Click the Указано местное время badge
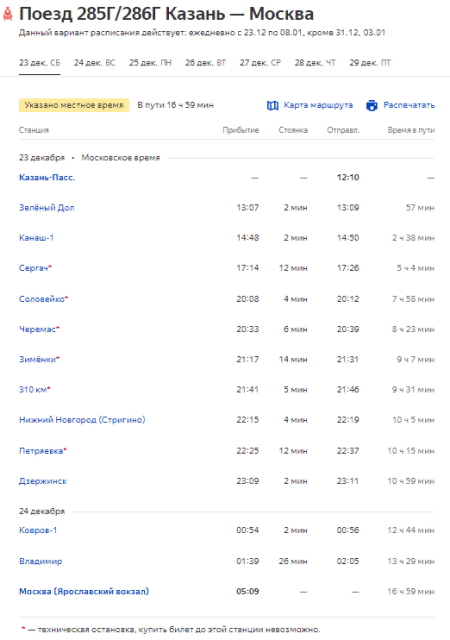This screenshot has width=450, height=640. point(74,105)
